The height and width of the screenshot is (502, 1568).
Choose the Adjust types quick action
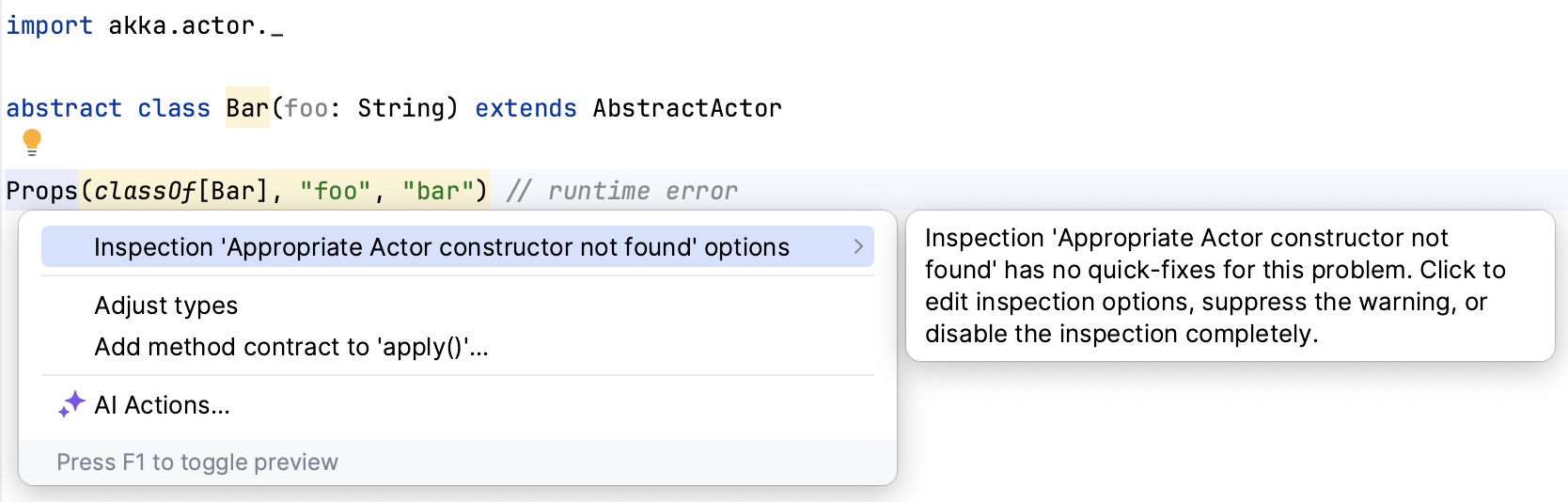(x=166, y=306)
